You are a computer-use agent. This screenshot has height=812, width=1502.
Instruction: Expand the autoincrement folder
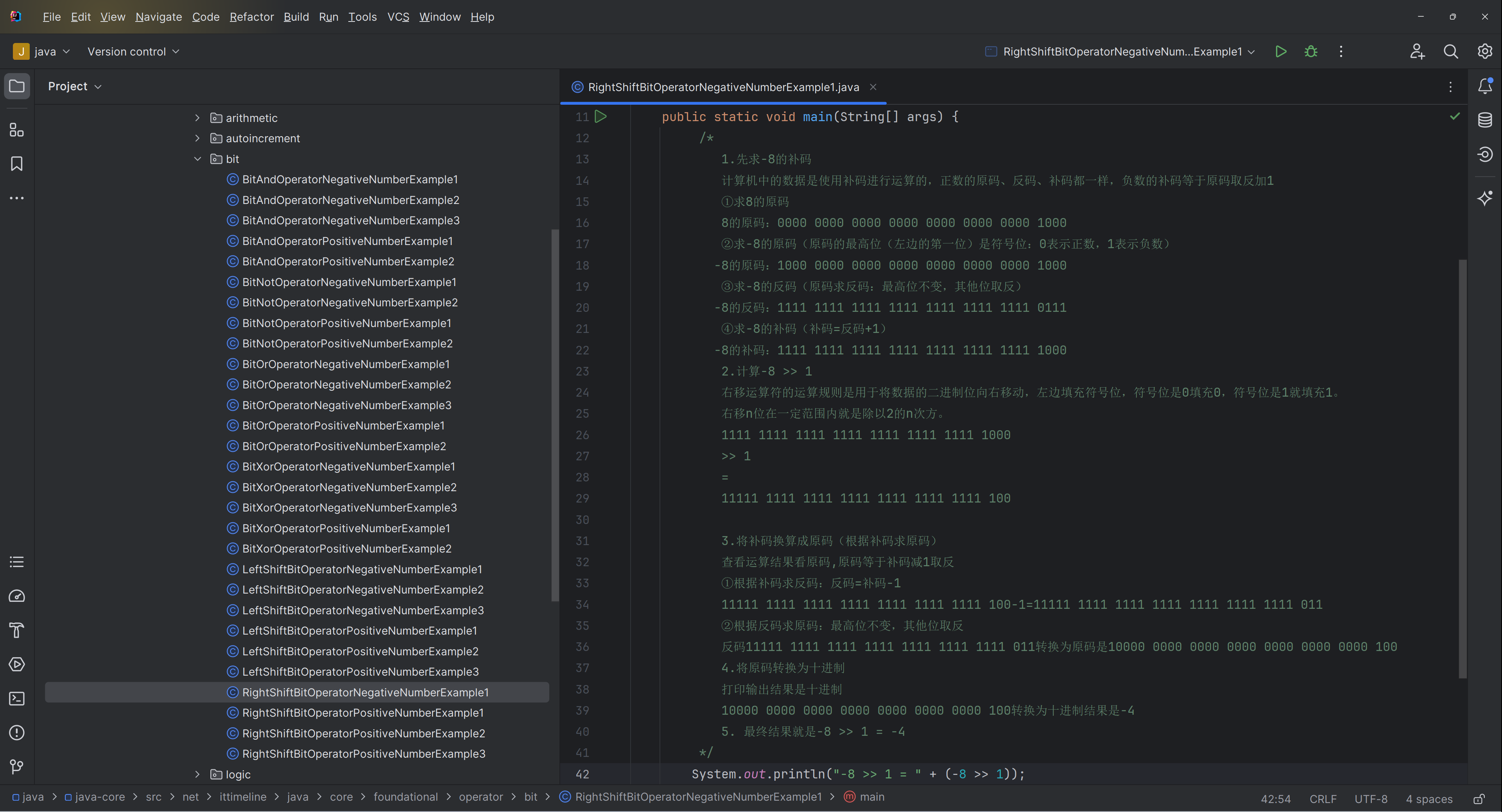point(197,138)
